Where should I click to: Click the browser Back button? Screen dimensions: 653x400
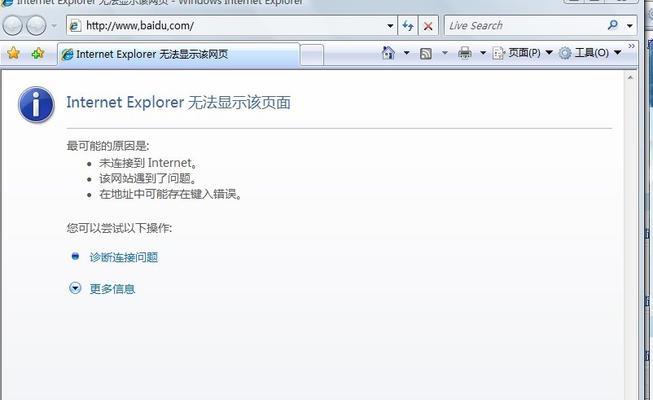[12, 25]
